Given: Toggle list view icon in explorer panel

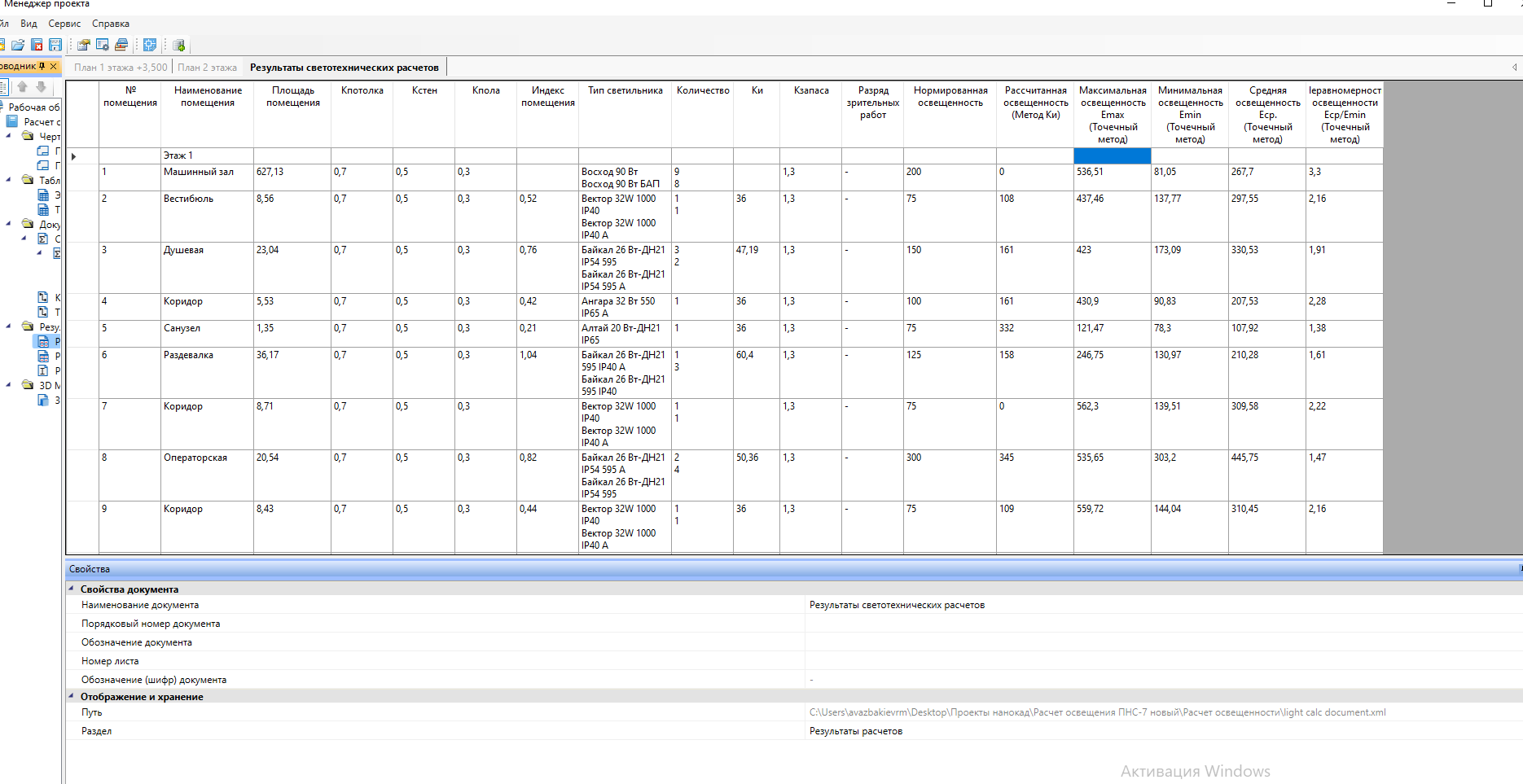Looking at the screenshot, I should pyautogui.click(x=3, y=86).
